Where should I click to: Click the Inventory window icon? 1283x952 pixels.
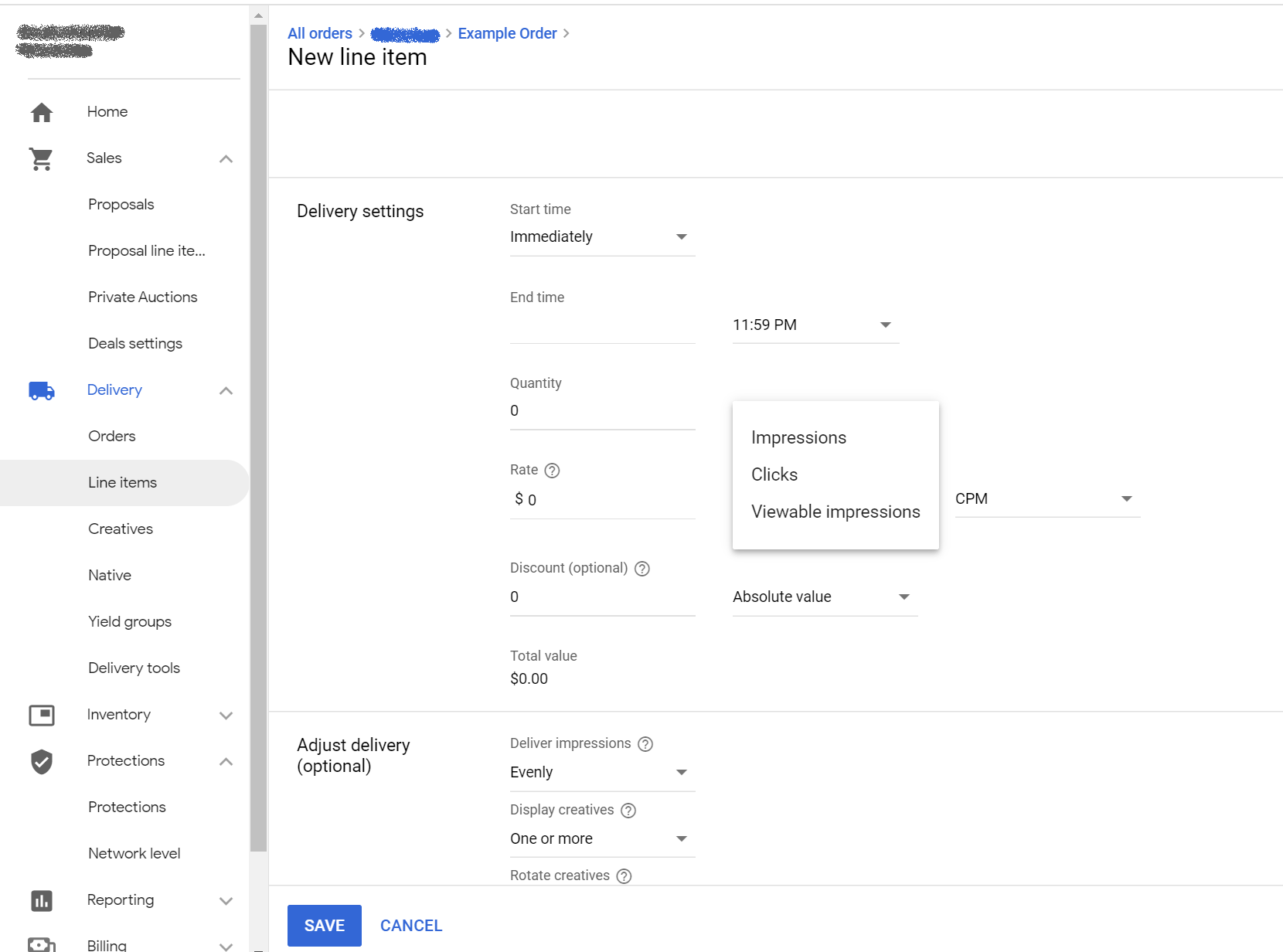(x=42, y=715)
